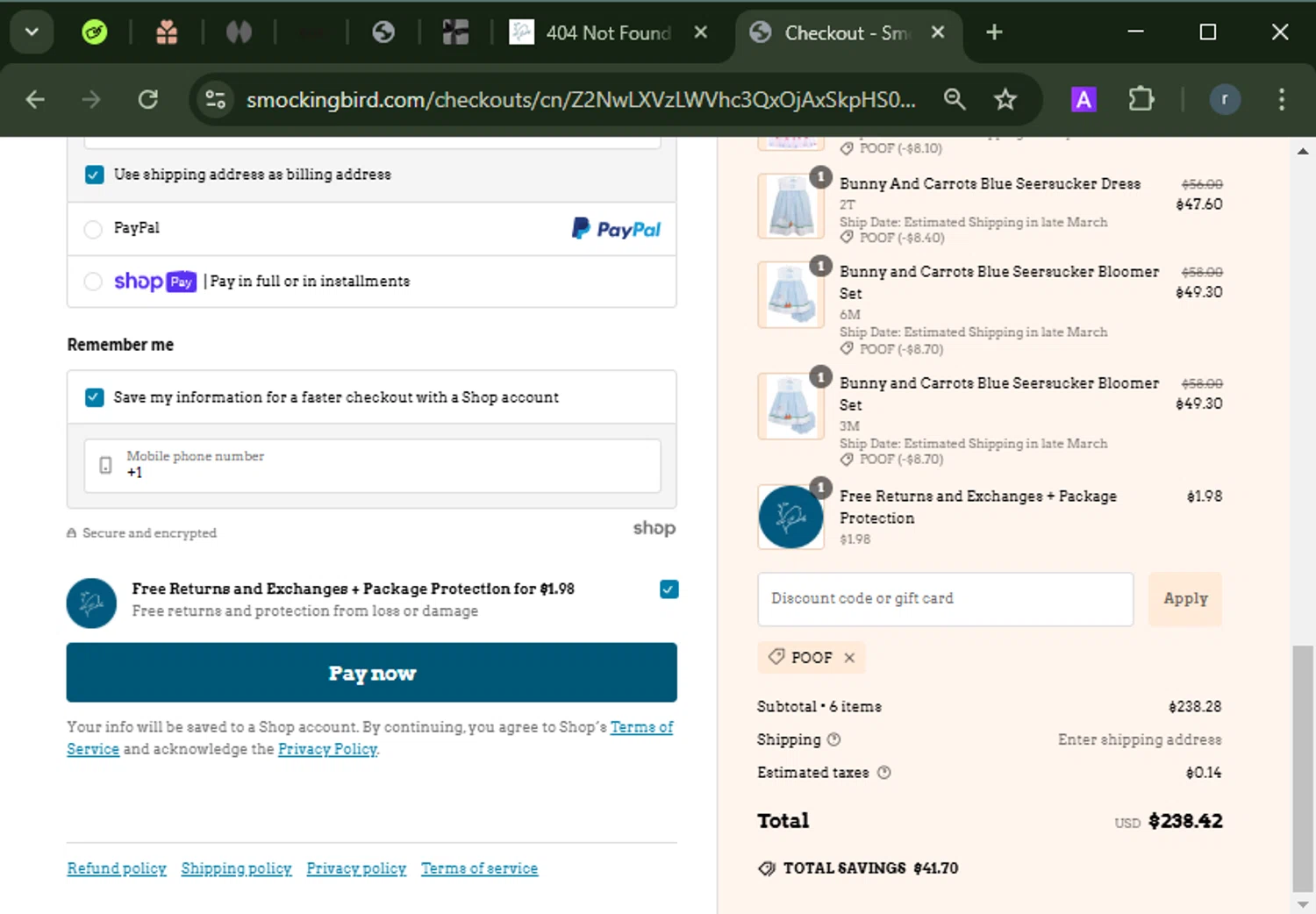Open Shop's Terms of Service link
This screenshot has height=914, width=1316.
point(641,727)
